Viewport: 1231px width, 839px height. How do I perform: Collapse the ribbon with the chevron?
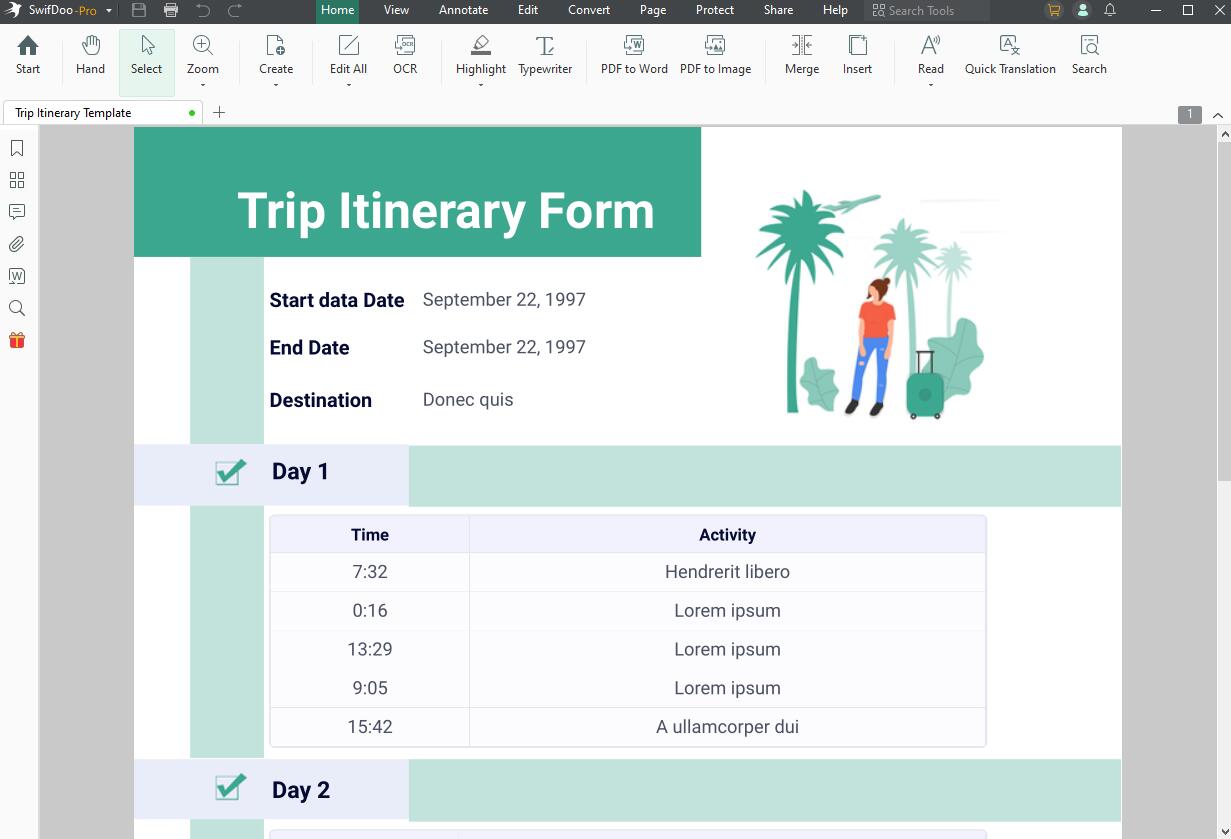click(1218, 115)
